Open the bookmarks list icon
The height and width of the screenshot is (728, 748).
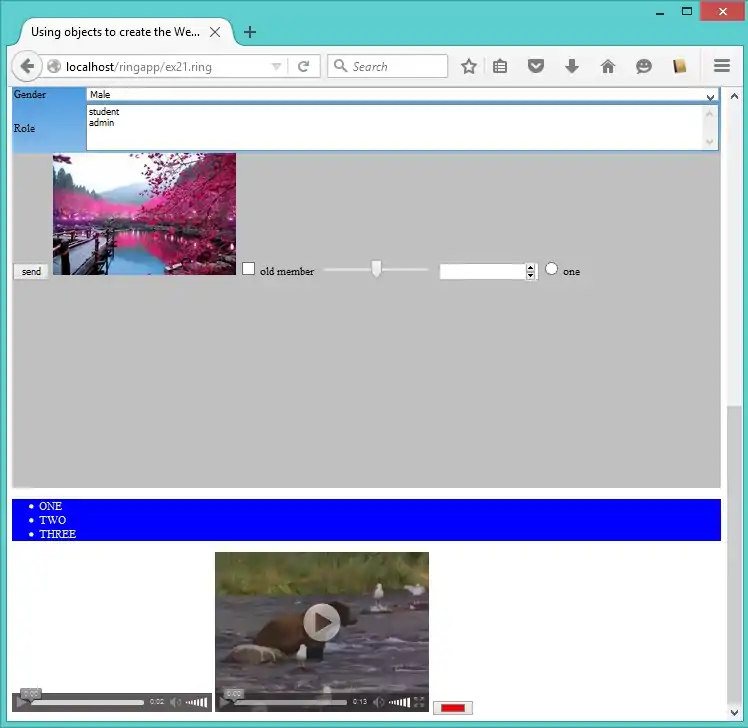click(x=500, y=67)
